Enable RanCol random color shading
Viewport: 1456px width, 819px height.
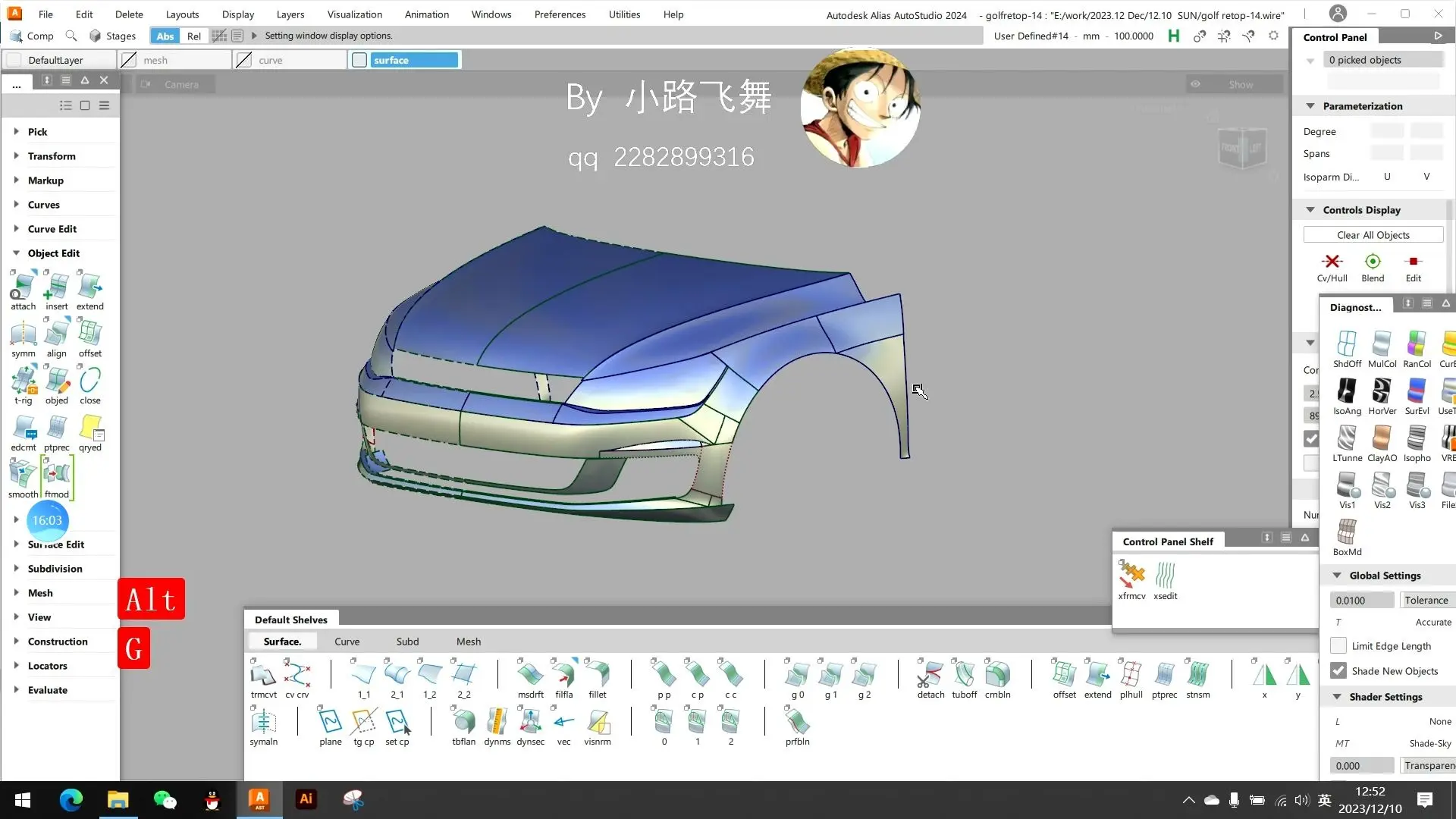tap(1416, 346)
